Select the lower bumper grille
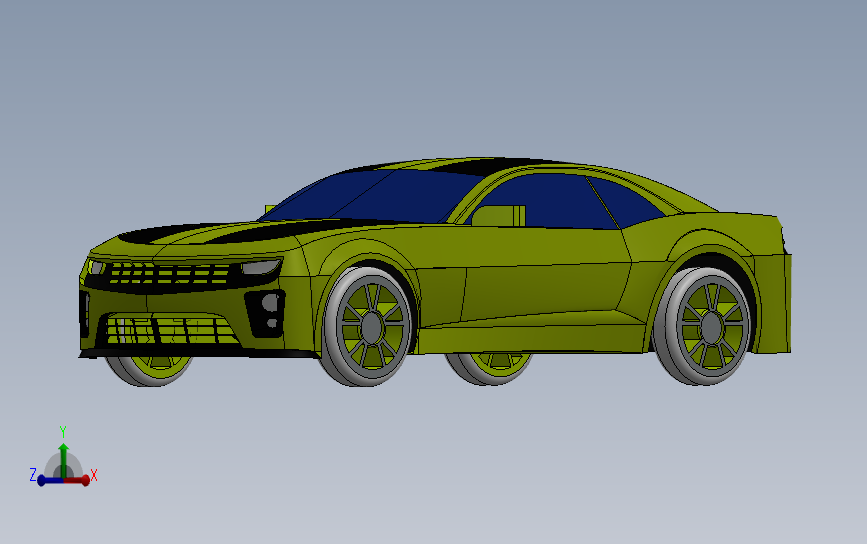Image resolution: width=867 pixels, height=544 pixels. (171, 329)
